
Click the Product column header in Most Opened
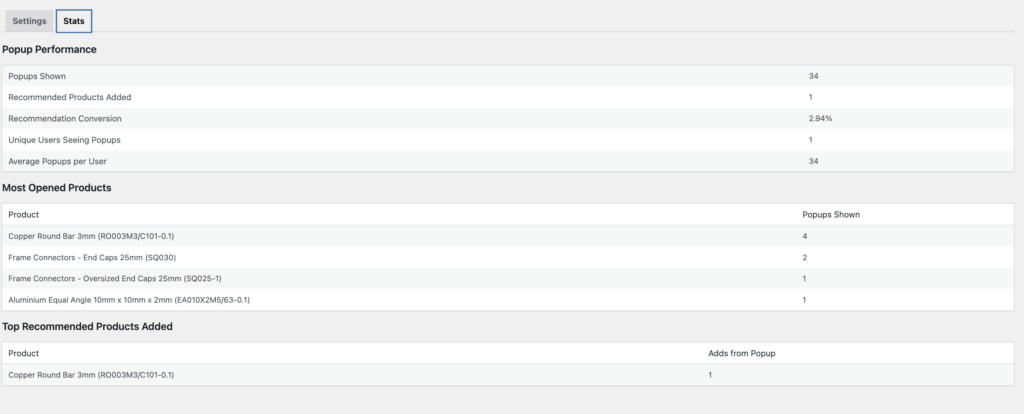[23, 214]
